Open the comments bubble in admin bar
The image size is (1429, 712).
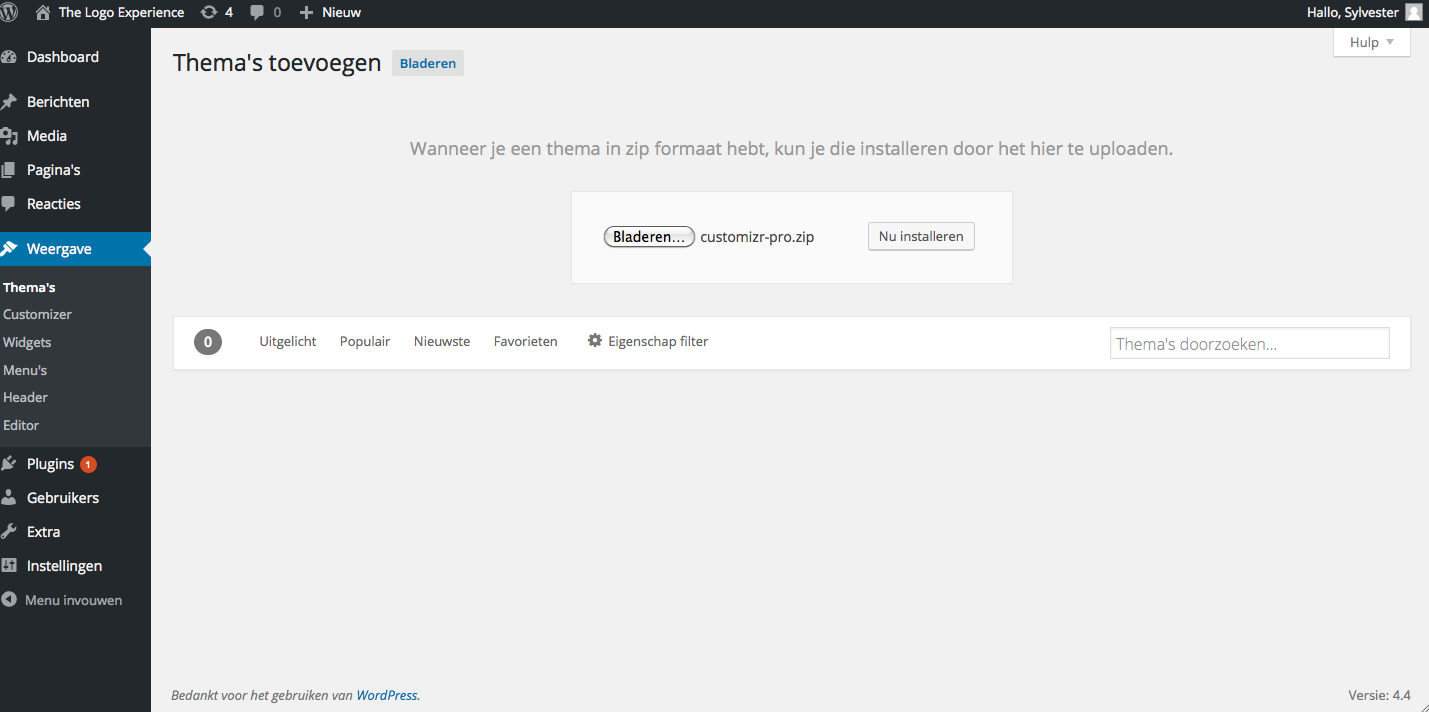[258, 13]
